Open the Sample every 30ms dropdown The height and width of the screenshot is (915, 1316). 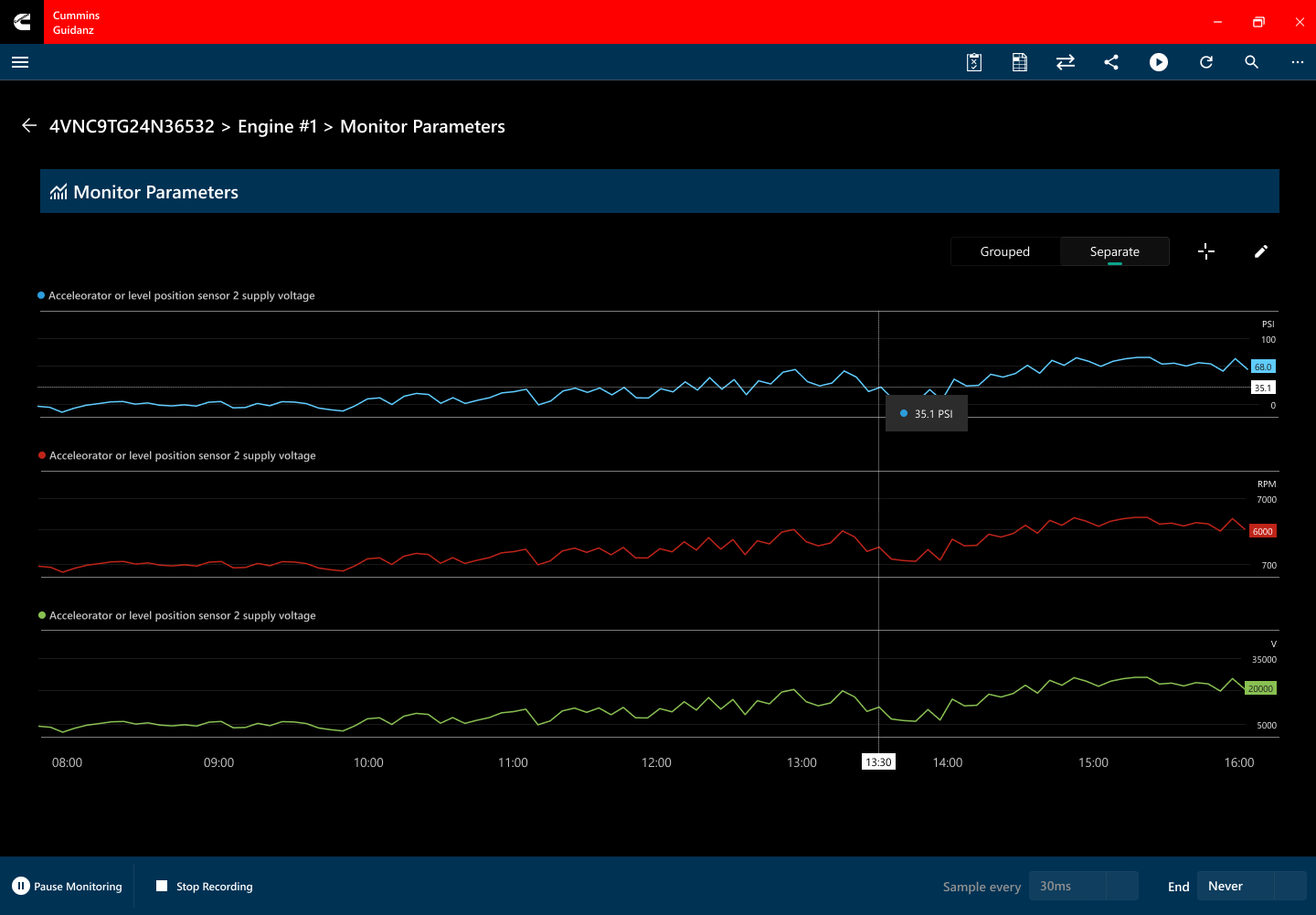(x=1084, y=886)
